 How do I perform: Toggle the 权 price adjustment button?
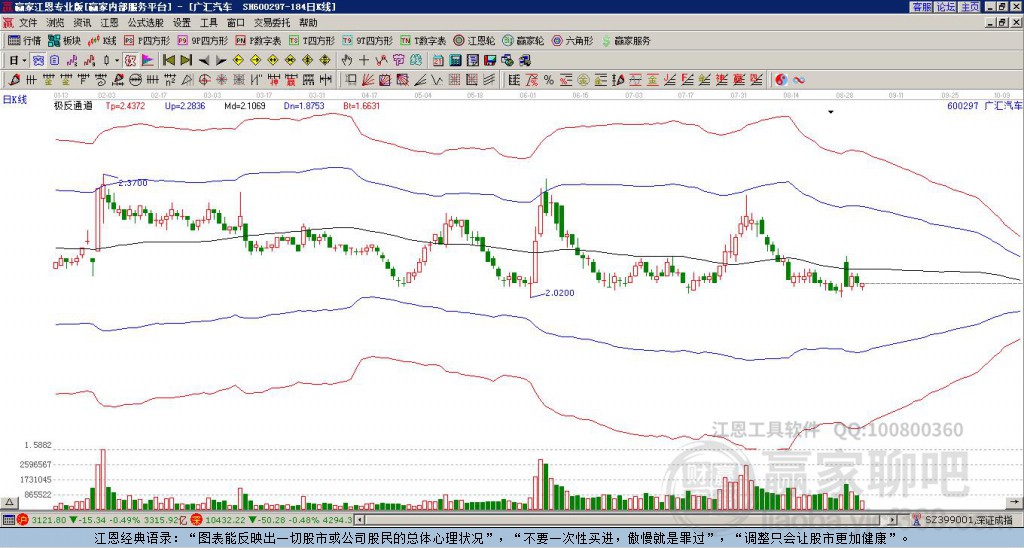pos(130,61)
